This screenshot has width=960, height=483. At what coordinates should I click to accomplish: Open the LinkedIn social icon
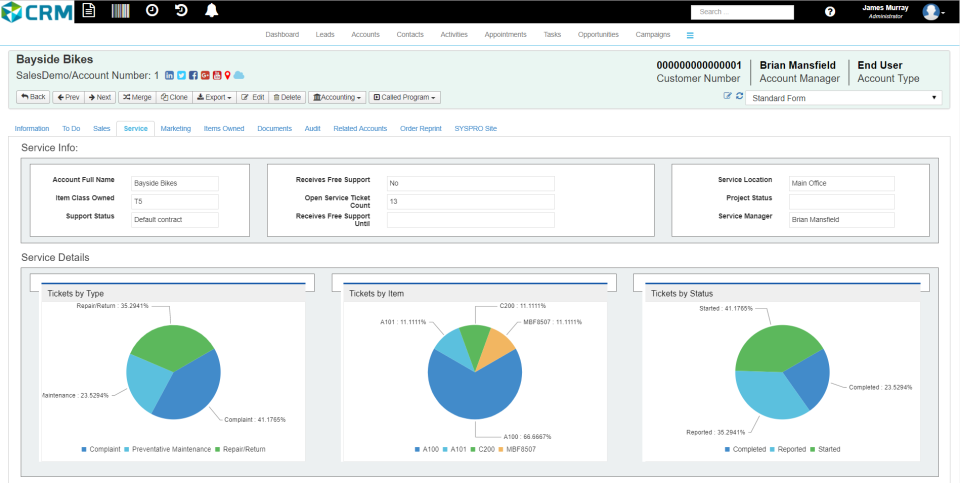tap(170, 75)
